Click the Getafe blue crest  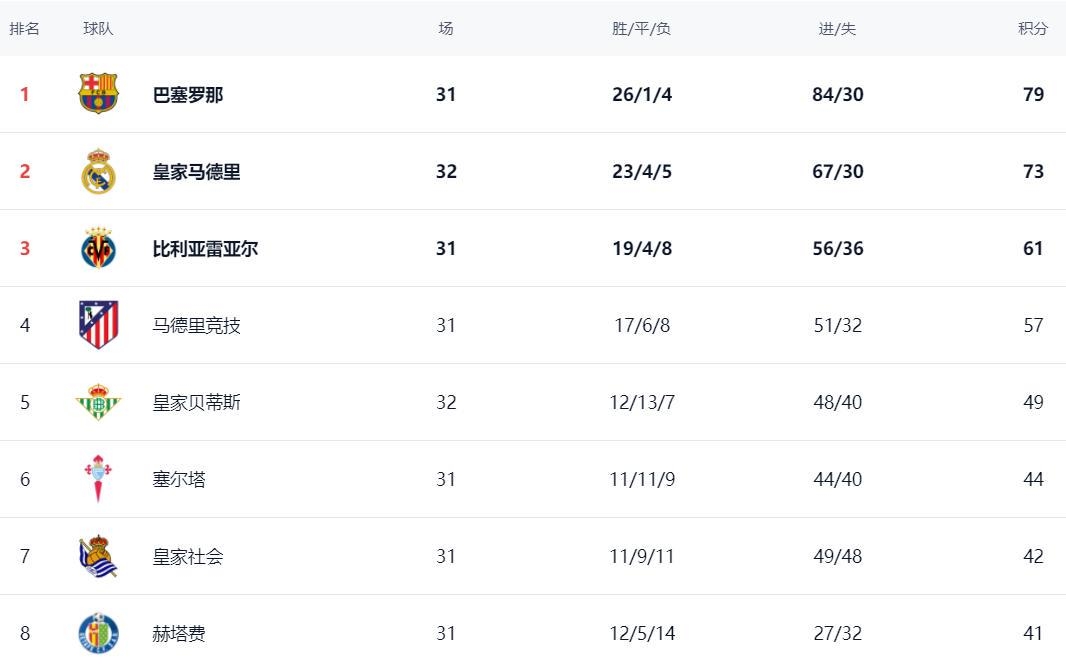click(x=98, y=632)
